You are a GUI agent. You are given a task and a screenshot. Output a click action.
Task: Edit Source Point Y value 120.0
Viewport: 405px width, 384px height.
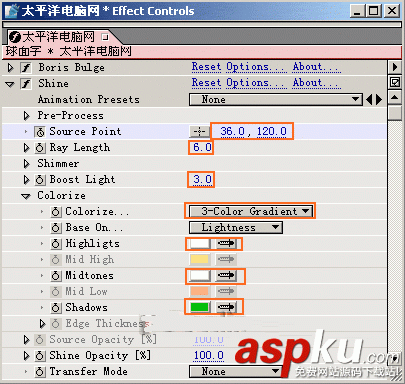[271, 131]
